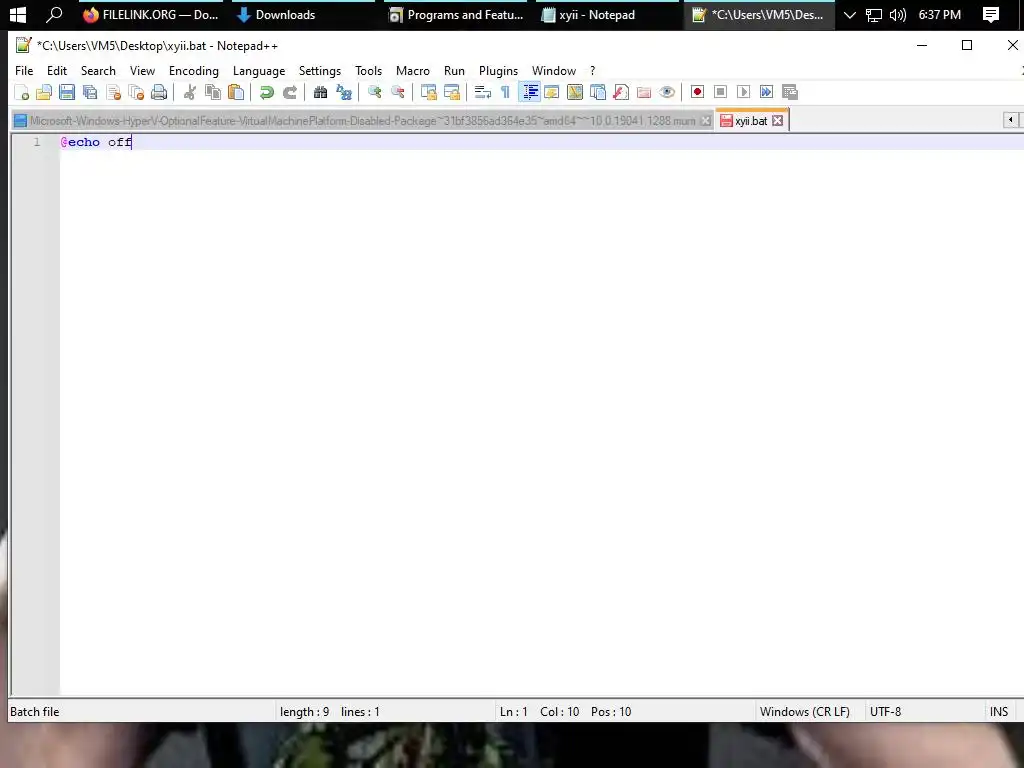Open the Settings menu
Screen dimensions: 1024x768
click(x=320, y=71)
